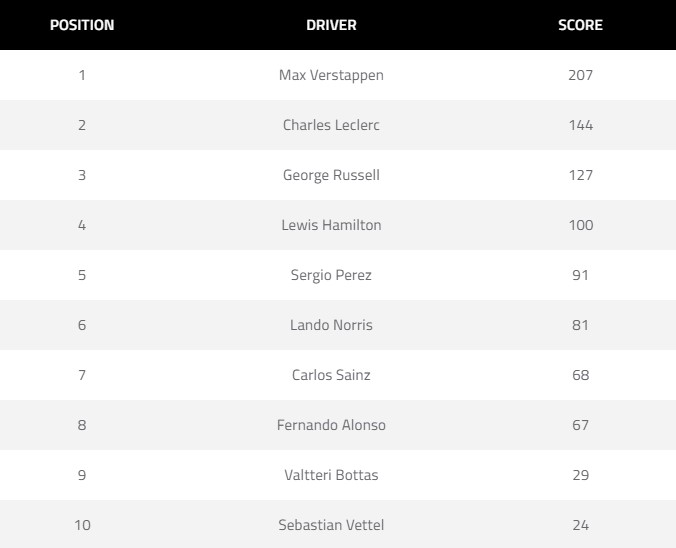This screenshot has width=676, height=548.
Task: Click the SCORE column header
Action: (580, 25)
